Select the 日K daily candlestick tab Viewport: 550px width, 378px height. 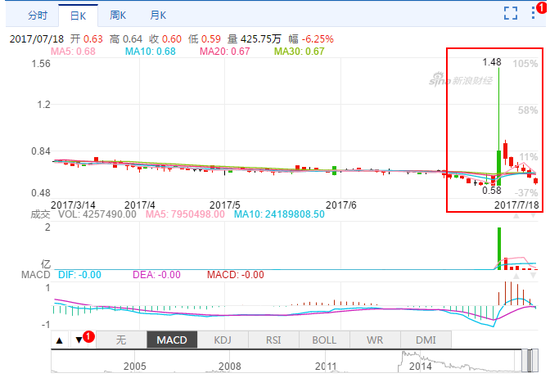[x=78, y=15]
